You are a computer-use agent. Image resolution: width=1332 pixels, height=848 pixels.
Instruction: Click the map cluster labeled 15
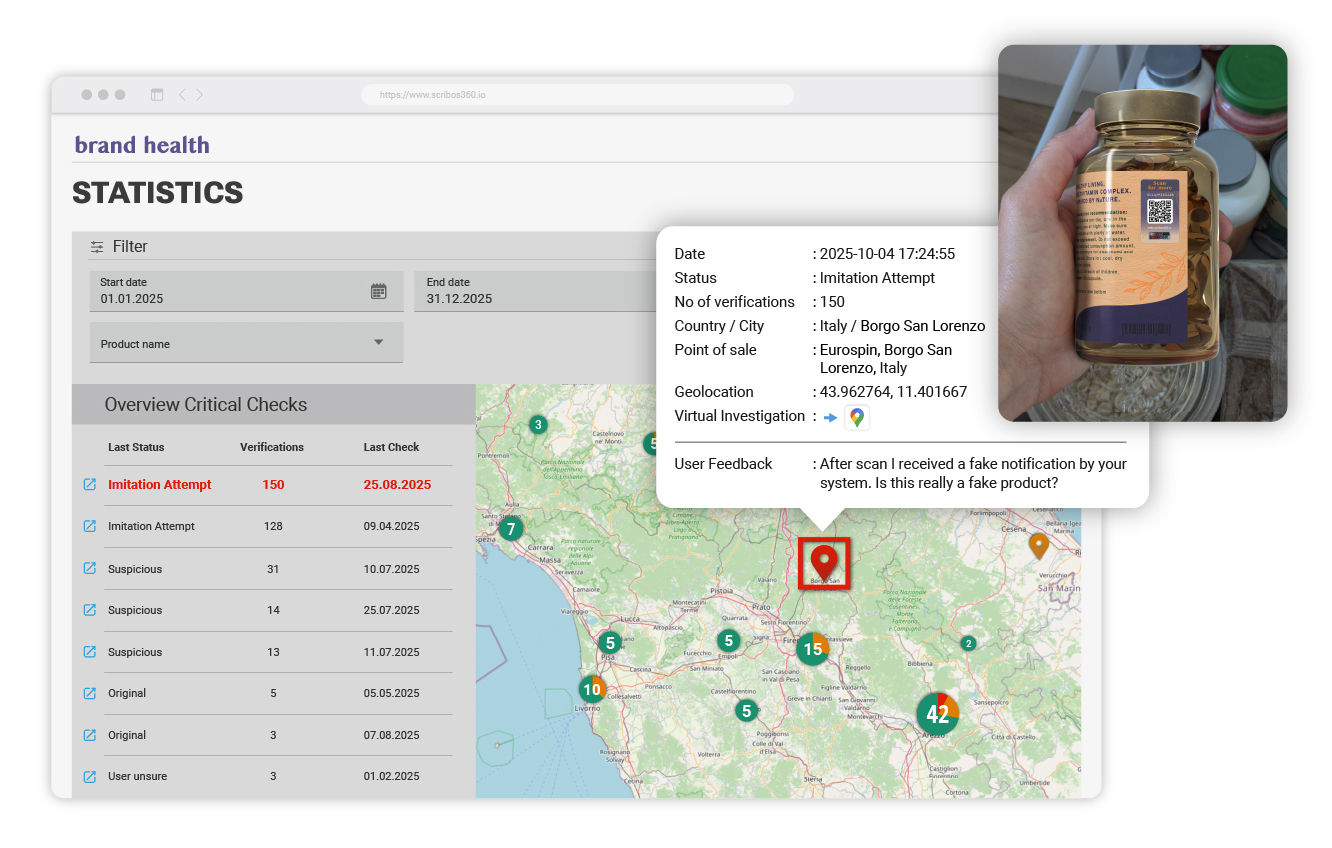pos(813,649)
